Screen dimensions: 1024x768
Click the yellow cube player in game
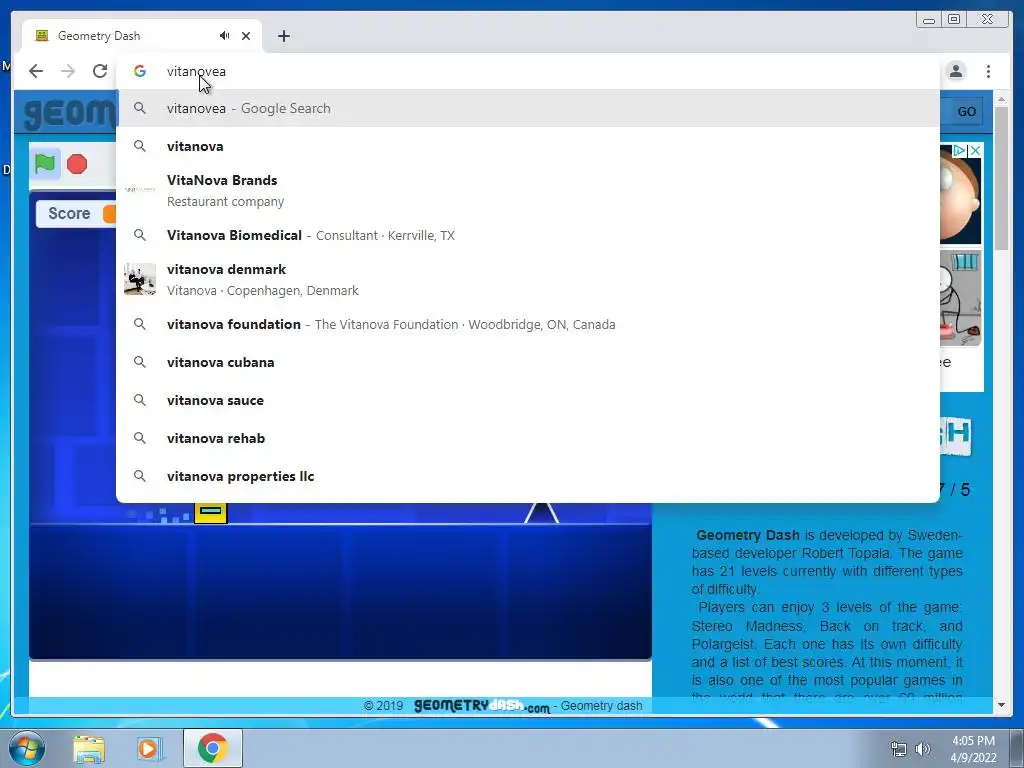click(210, 513)
